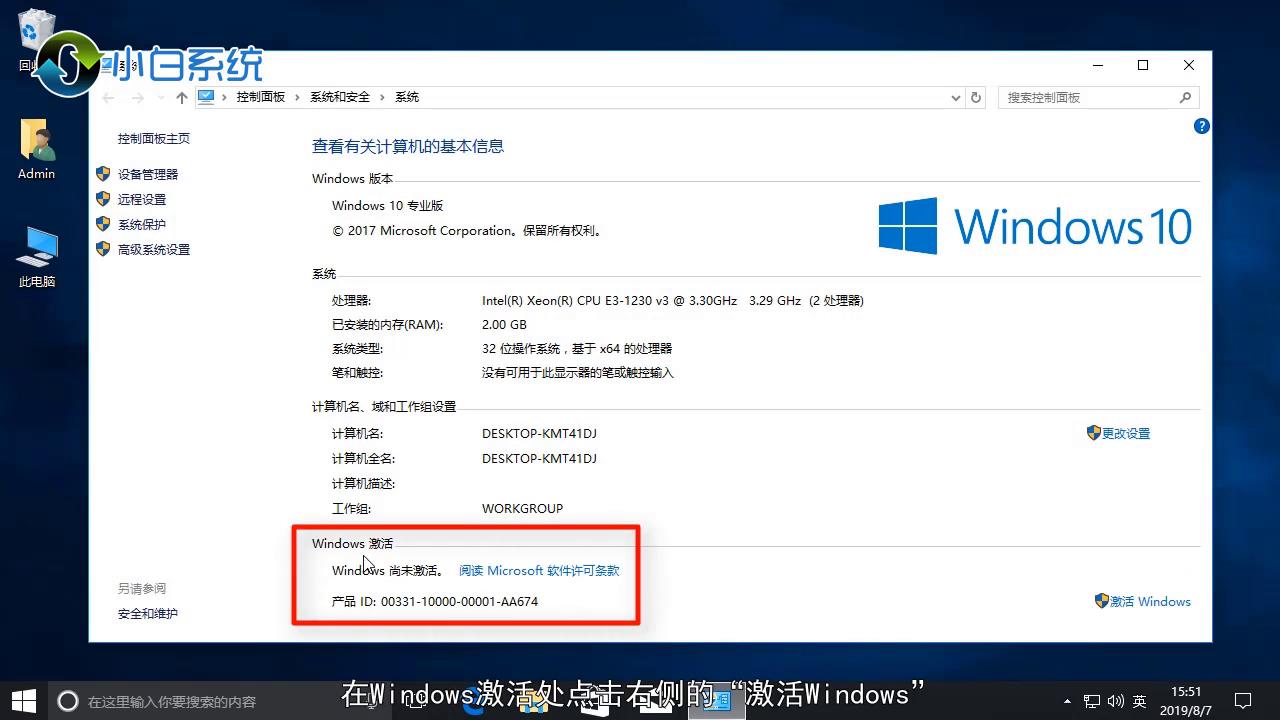Screen dimensions: 1280x720
Task: Click the computer icon in address bar
Action: pyautogui.click(x=206, y=97)
